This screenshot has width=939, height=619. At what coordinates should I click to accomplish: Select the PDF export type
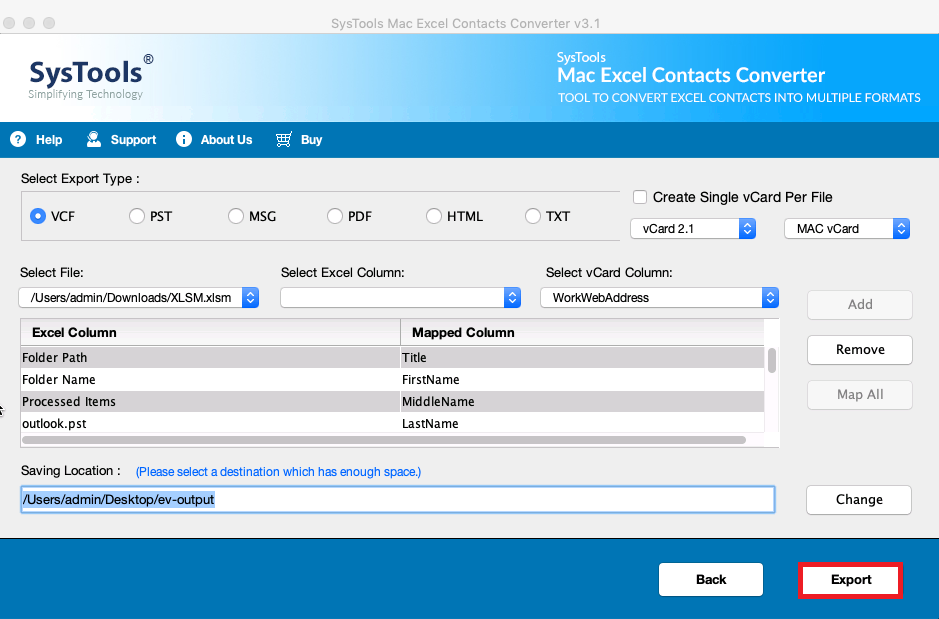(x=334, y=216)
